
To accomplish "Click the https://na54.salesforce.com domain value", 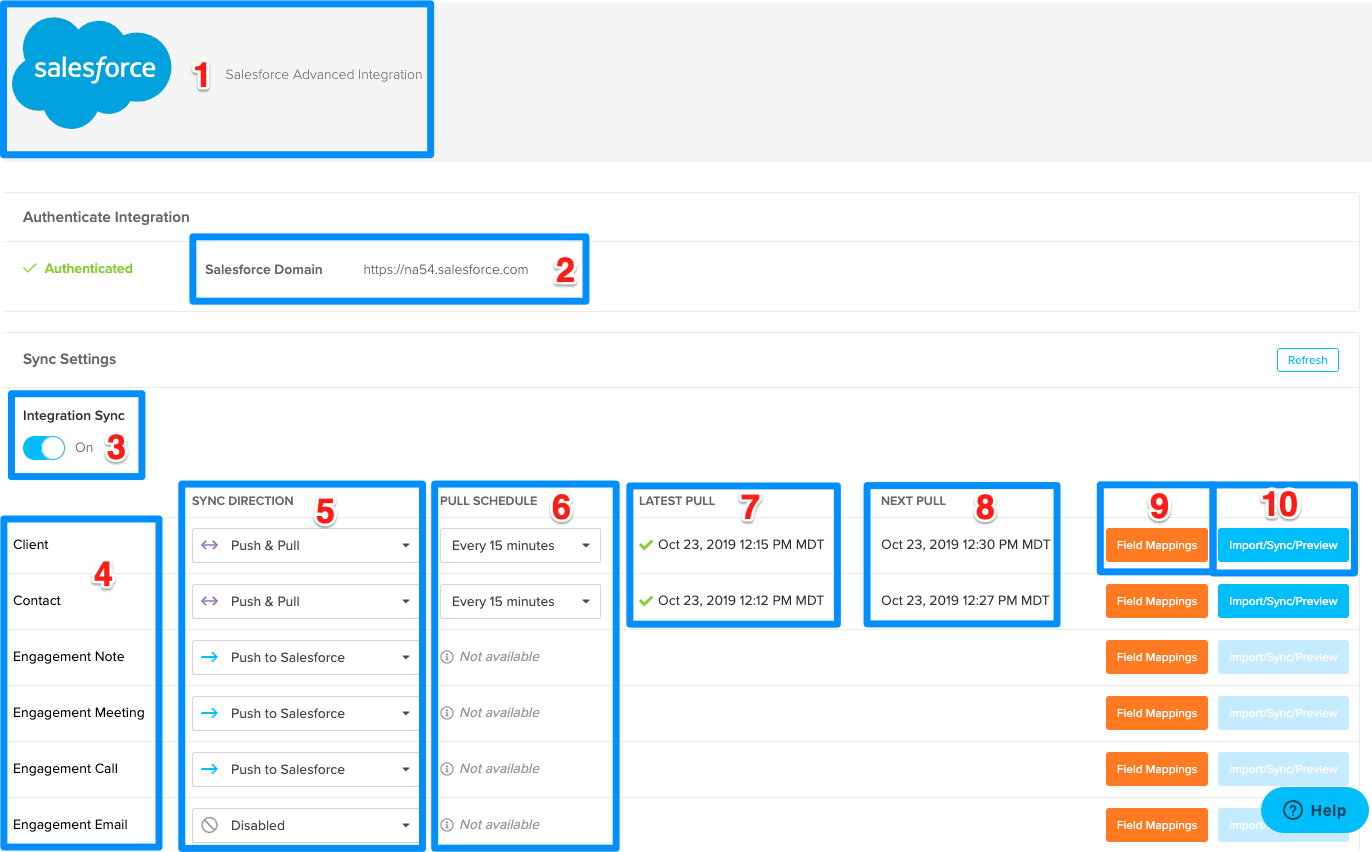I will click(446, 269).
